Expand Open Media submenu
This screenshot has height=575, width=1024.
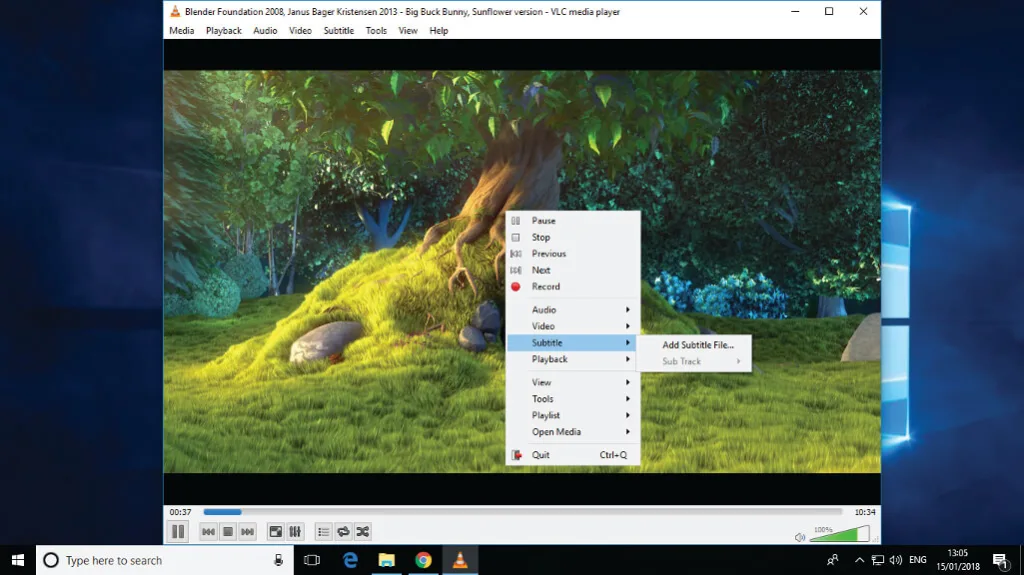(x=573, y=432)
